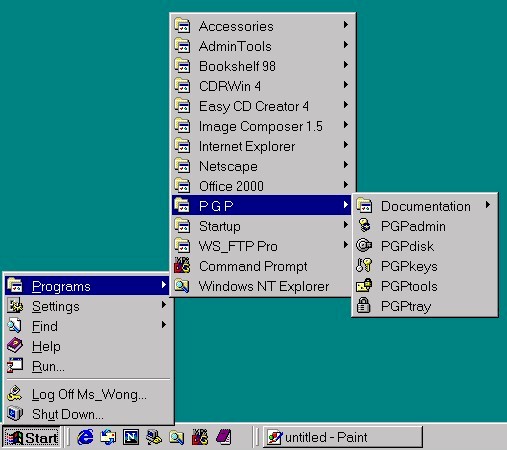This screenshot has height=450, width=507.
Task: Switch to untitled - Paint taskbar button
Action: pyautogui.click(x=343, y=437)
